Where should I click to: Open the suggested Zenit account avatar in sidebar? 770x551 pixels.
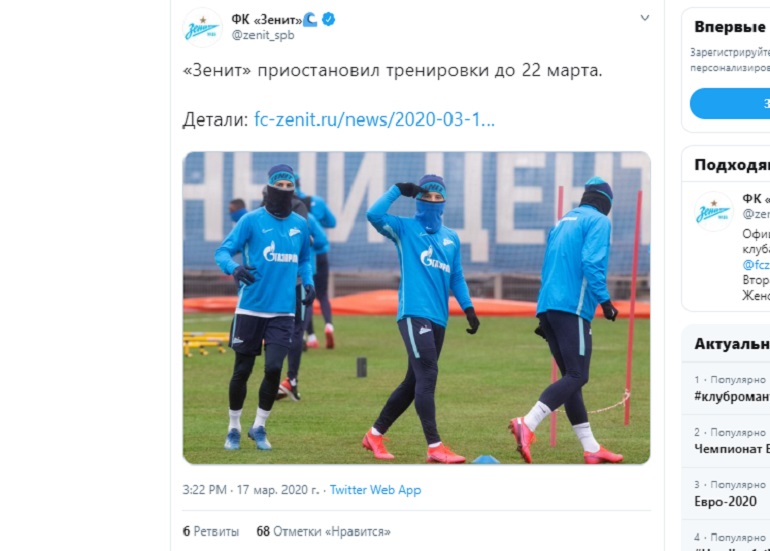pos(714,212)
